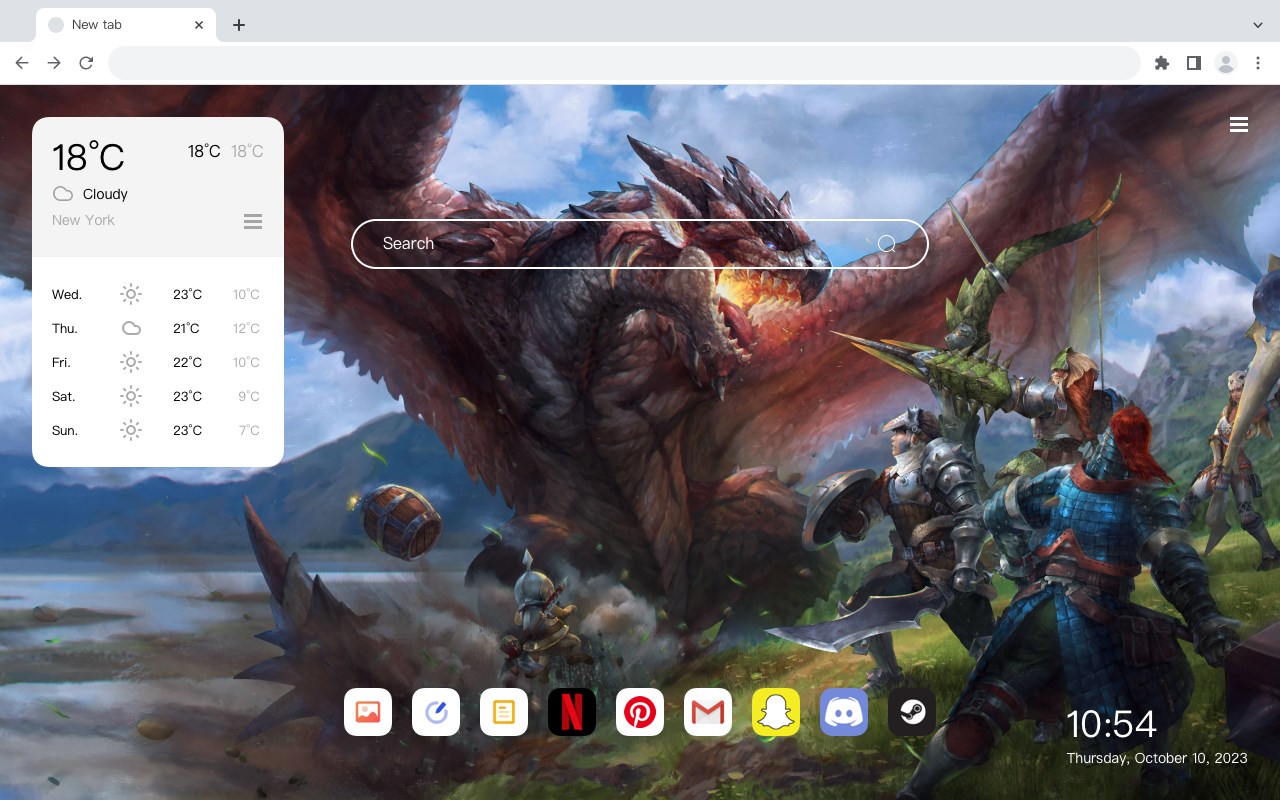Toggle the browser side panel
1280x800 pixels.
point(1194,63)
